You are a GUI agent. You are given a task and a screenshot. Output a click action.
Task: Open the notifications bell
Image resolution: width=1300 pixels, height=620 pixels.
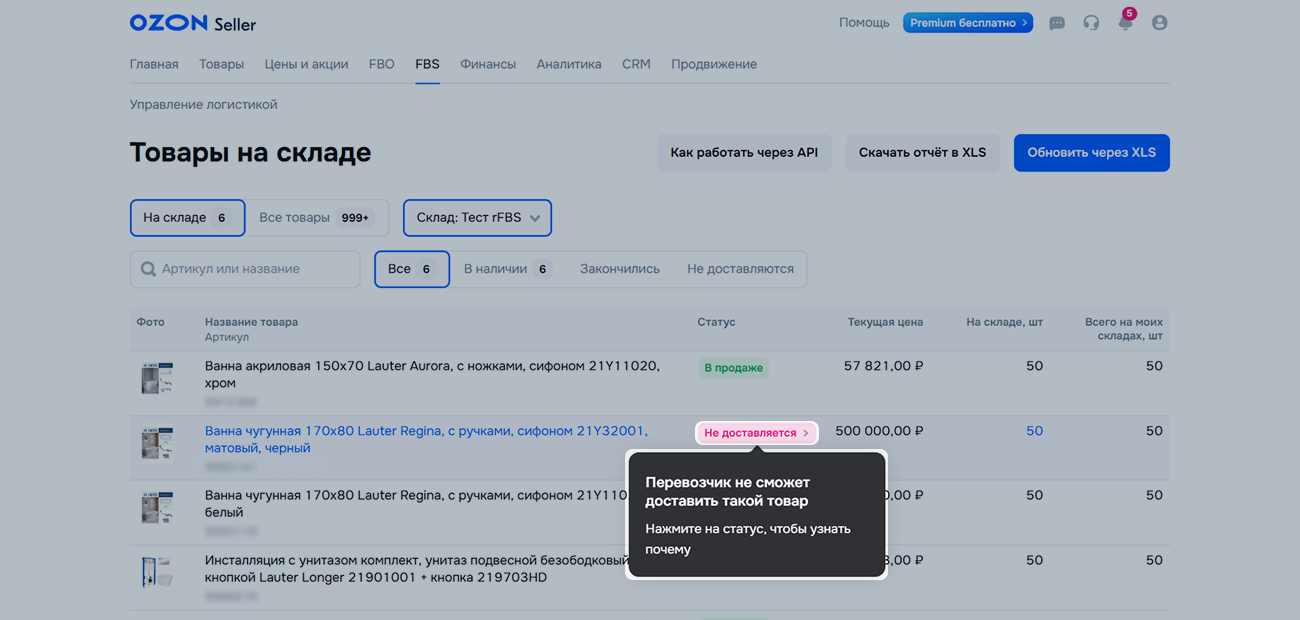1125,23
